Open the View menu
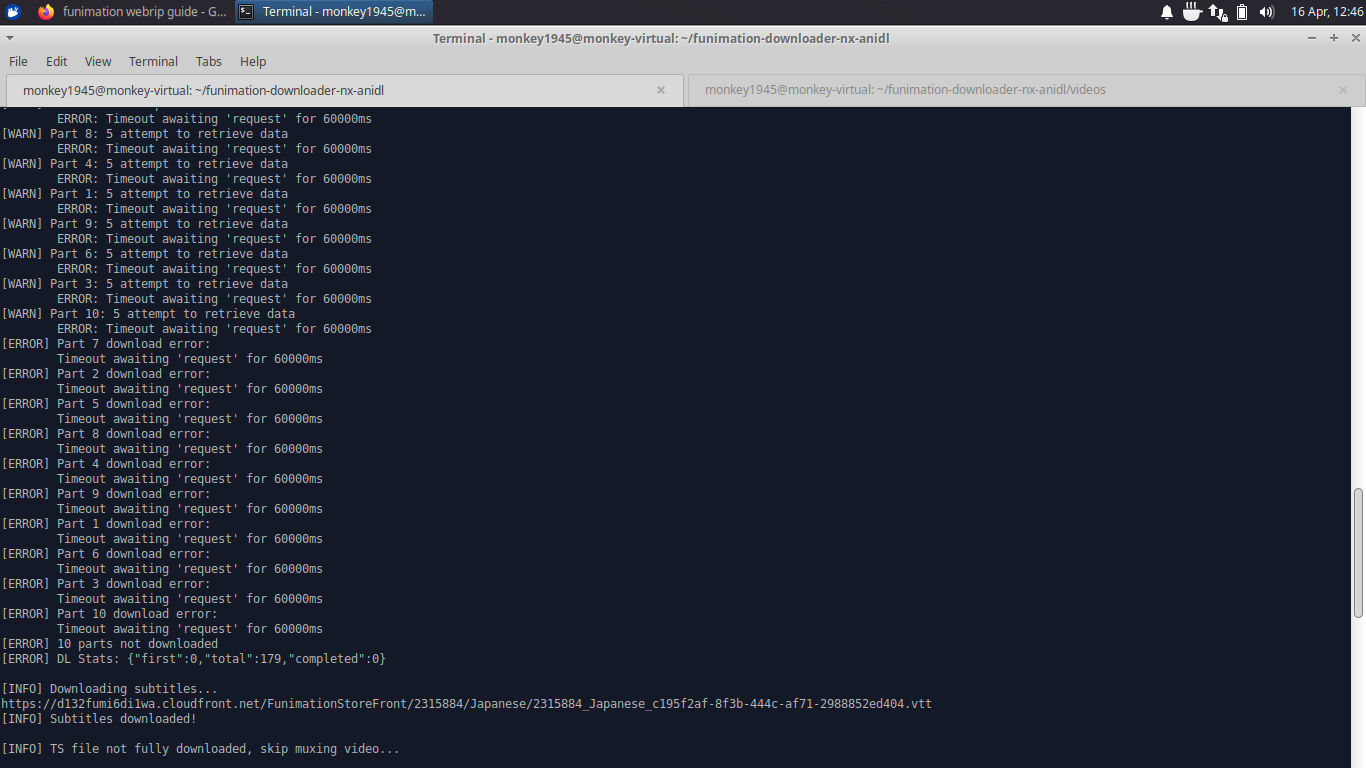The height and width of the screenshot is (768, 1366). [97, 61]
